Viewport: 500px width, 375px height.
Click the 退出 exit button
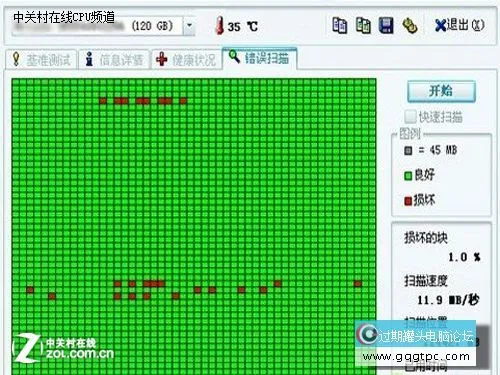pyautogui.click(x=460, y=25)
